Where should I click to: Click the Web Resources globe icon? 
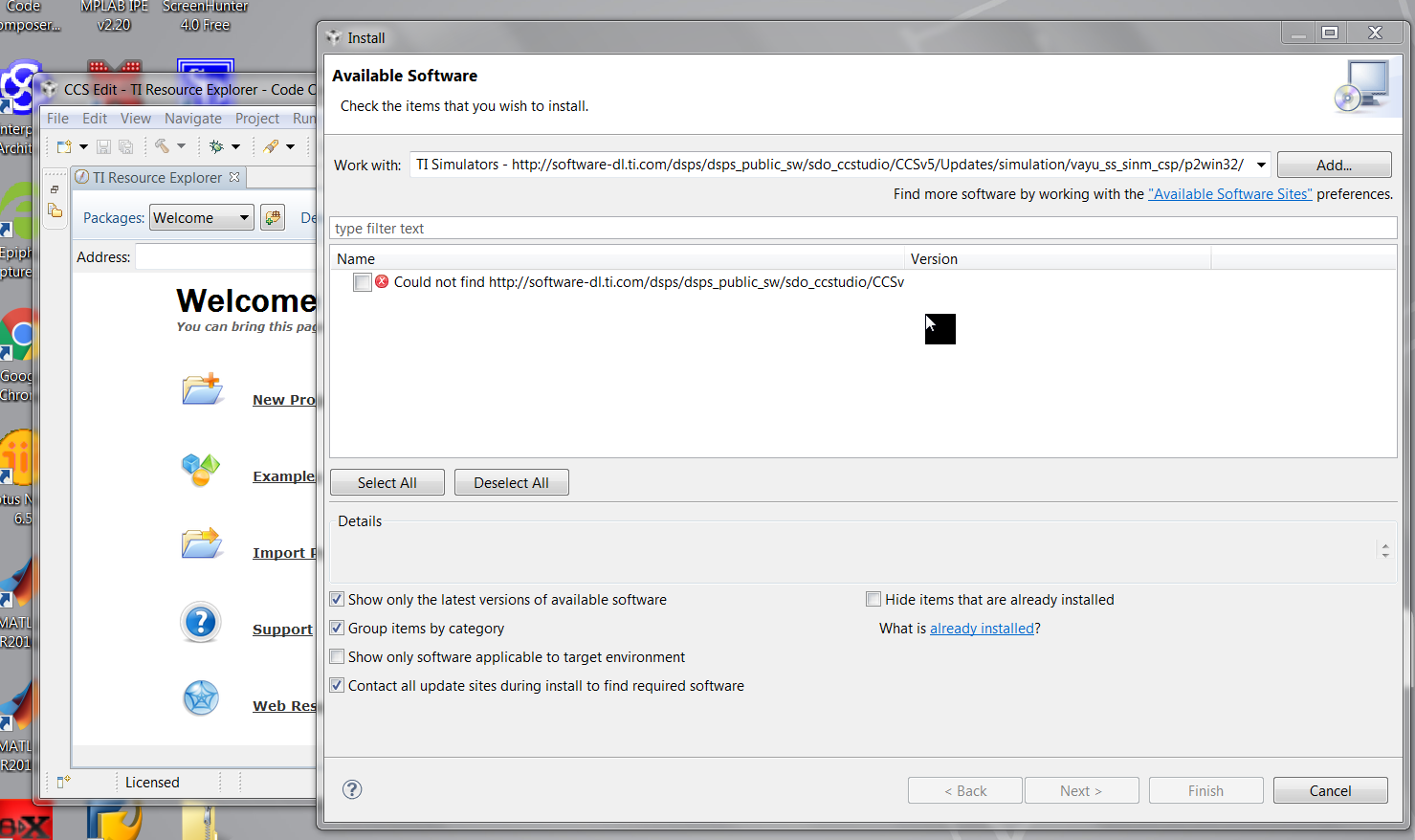pos(201,698)
